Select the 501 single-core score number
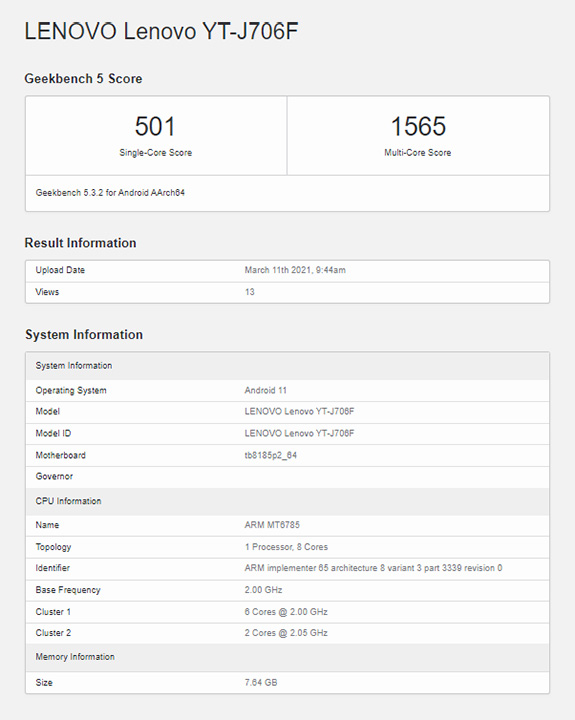 155,126
